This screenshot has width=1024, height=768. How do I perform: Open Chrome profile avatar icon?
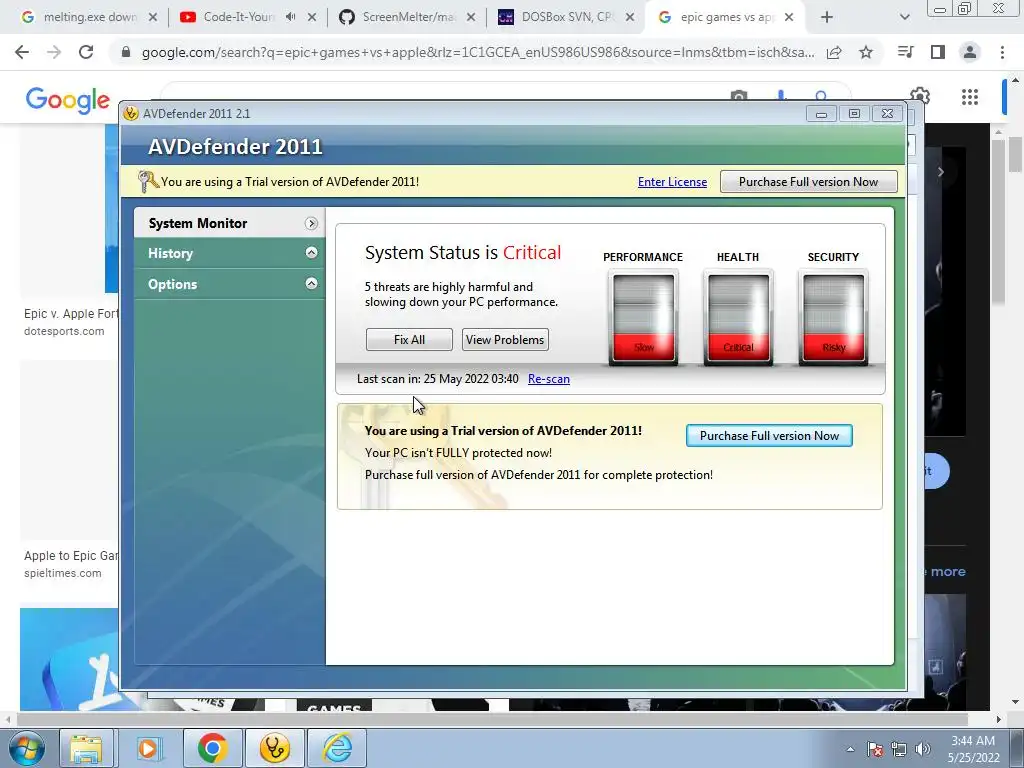pyautogui.click(x=970, y=52)
